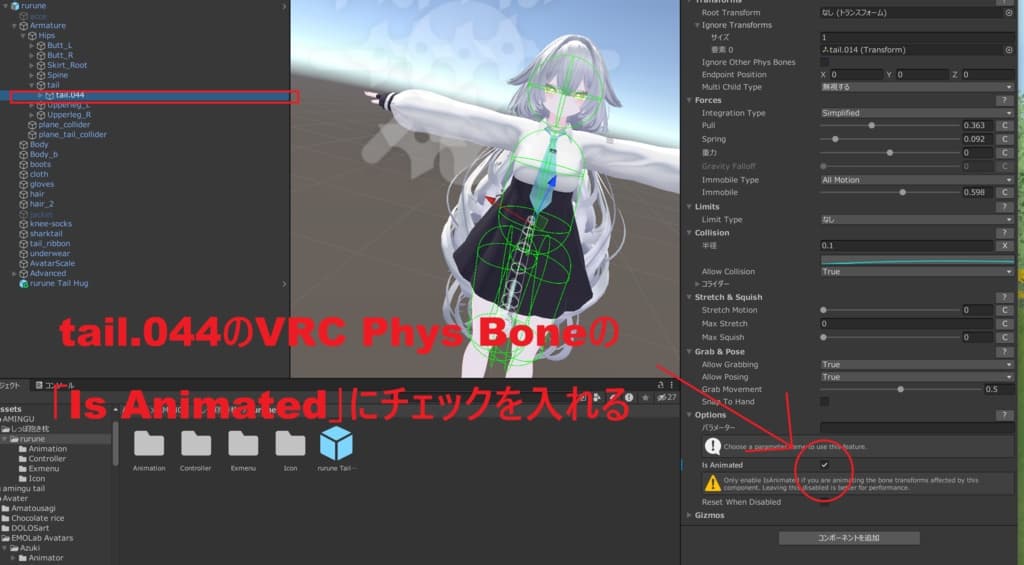Click the gloves object cube icon
Screen dimensions: 1024x565
24,184
